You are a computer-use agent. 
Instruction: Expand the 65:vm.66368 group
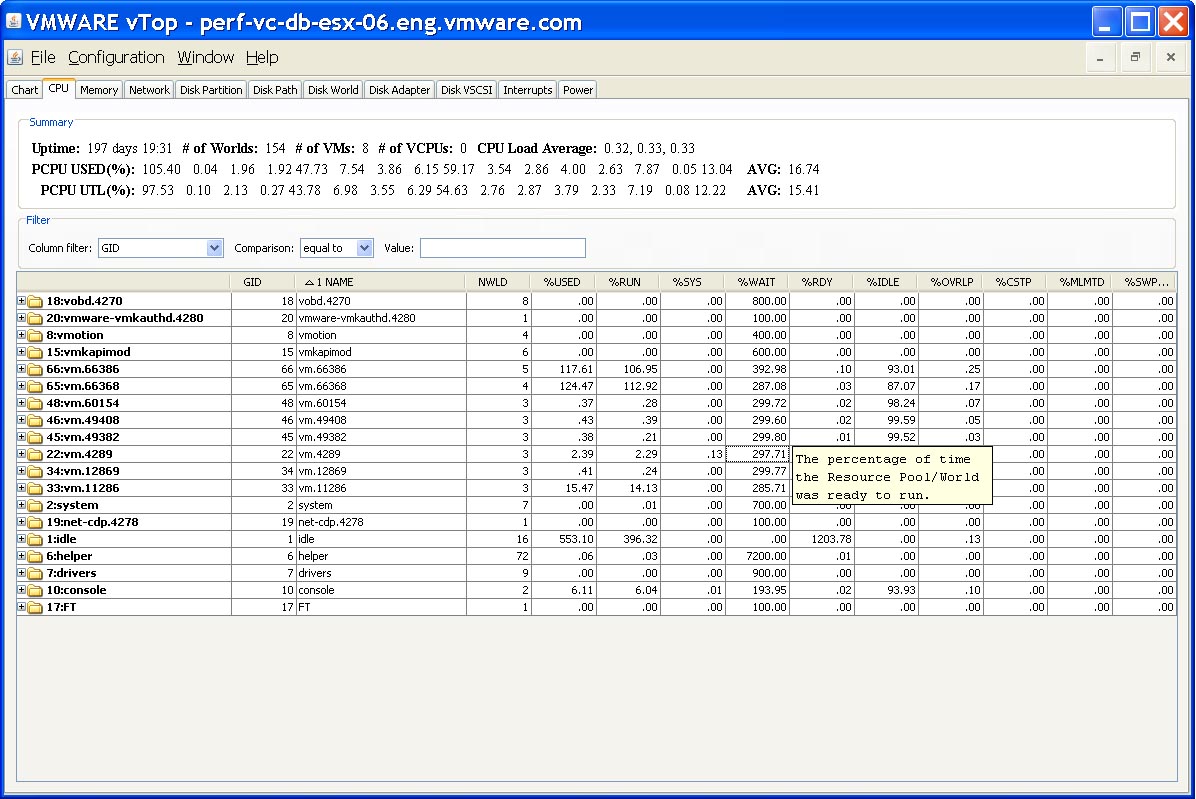(22, 386)
